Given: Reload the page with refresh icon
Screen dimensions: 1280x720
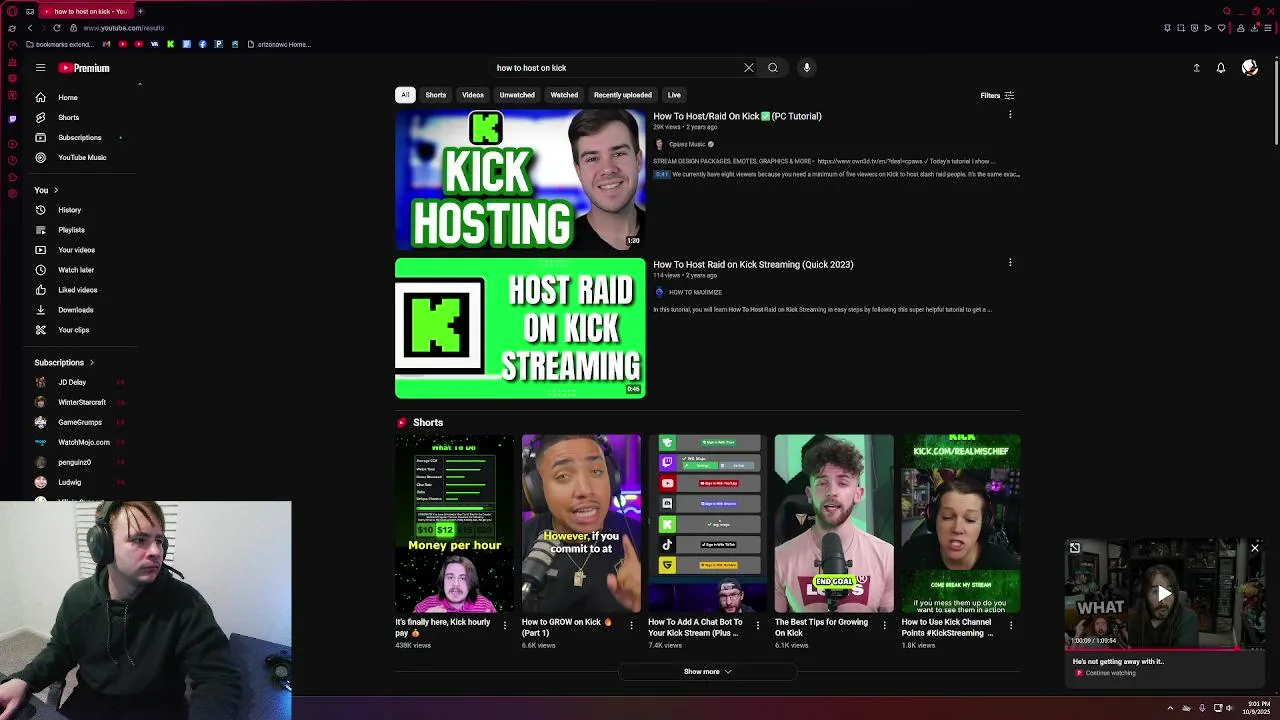Looking at the screenshot, I should click(x=57, y=28).
